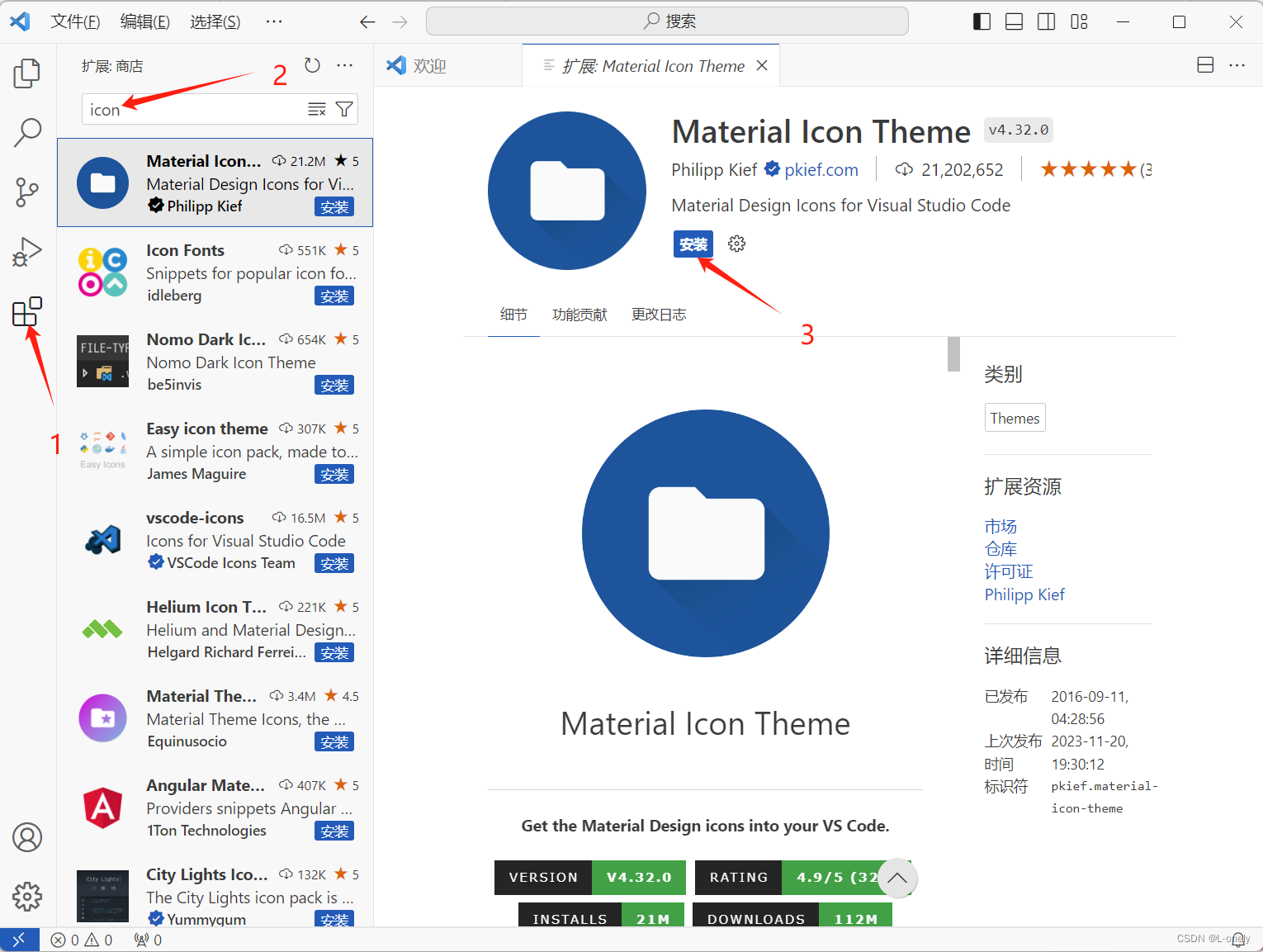Clear extensions search results icon
The height and width of the screenshot is (952, 1263).
pos(317,109)
